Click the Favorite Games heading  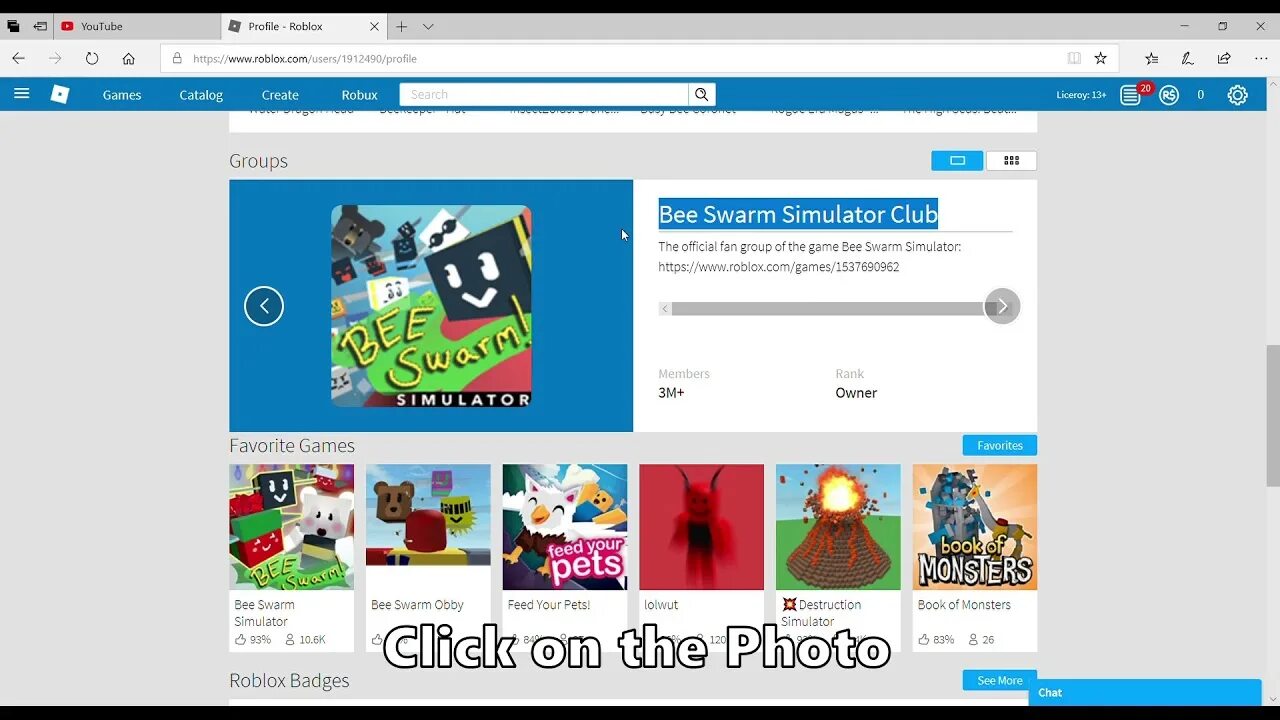tap(292, 446)
